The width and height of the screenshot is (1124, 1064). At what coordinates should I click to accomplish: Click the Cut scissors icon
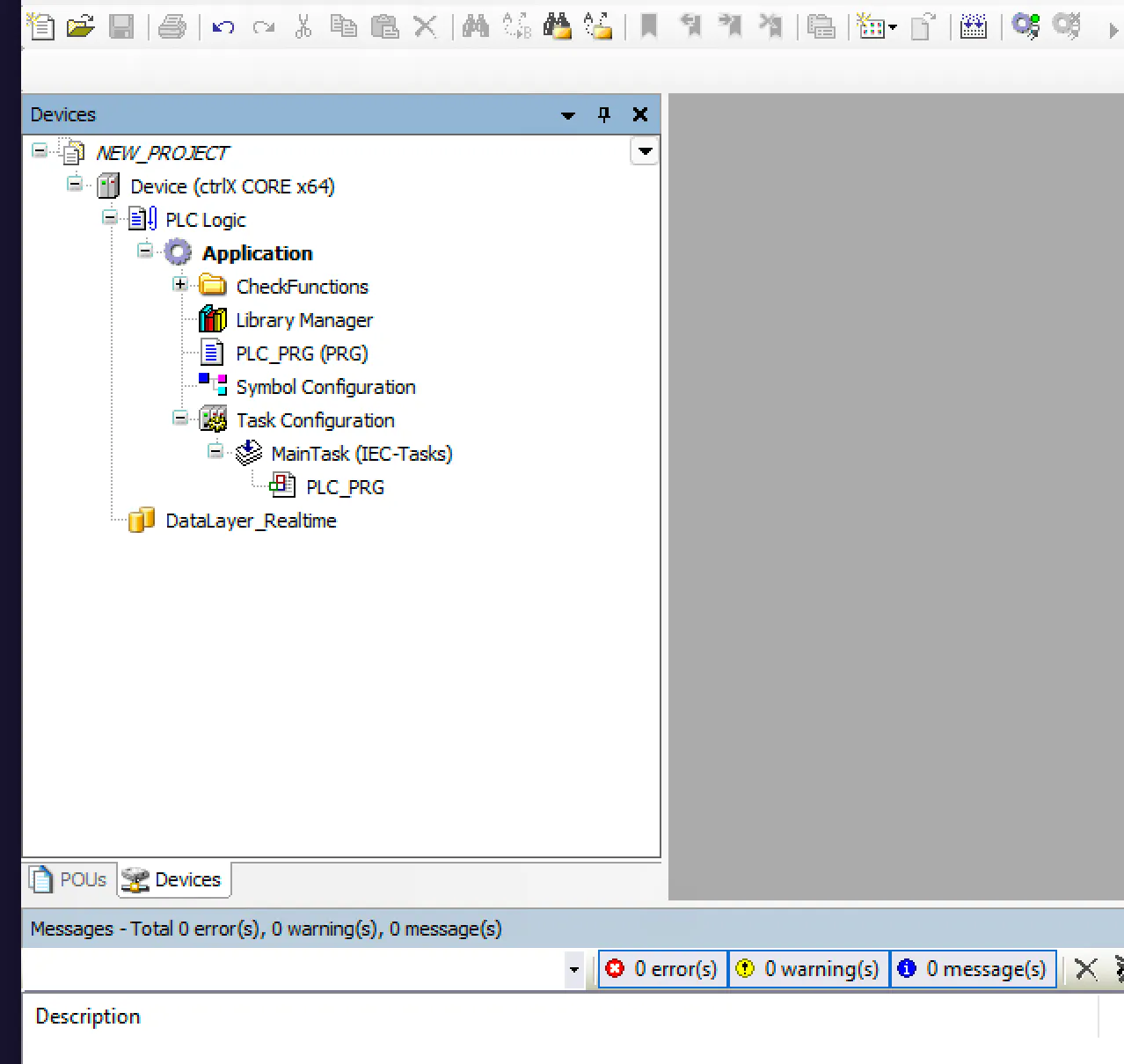[x=303, y=27]
